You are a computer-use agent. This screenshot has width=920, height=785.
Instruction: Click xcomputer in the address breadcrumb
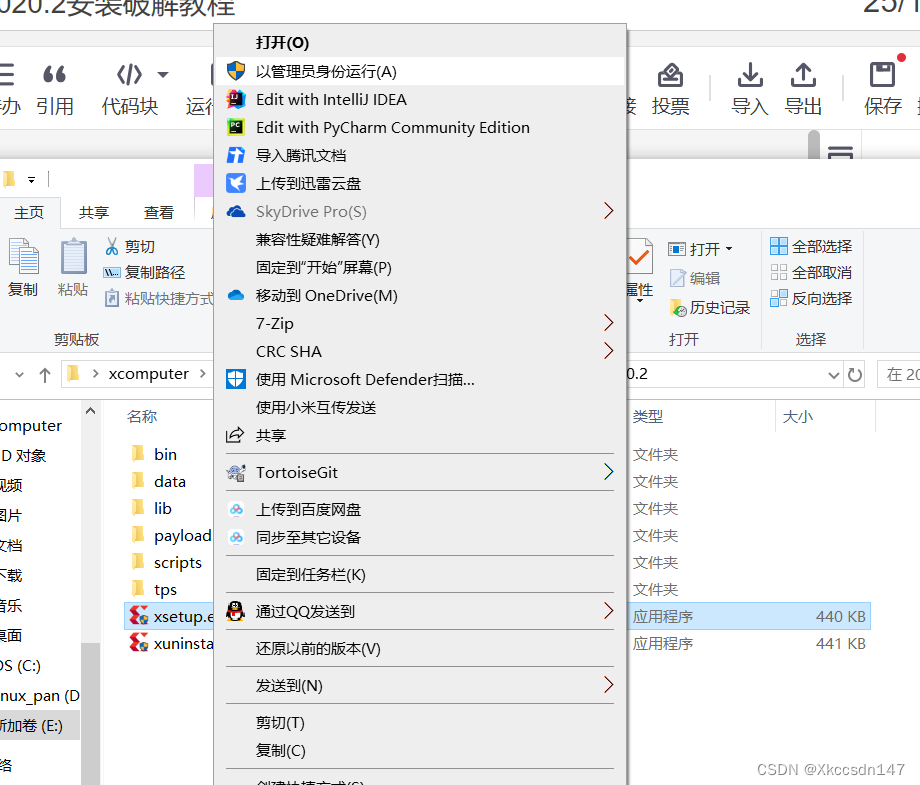[148, 374]
